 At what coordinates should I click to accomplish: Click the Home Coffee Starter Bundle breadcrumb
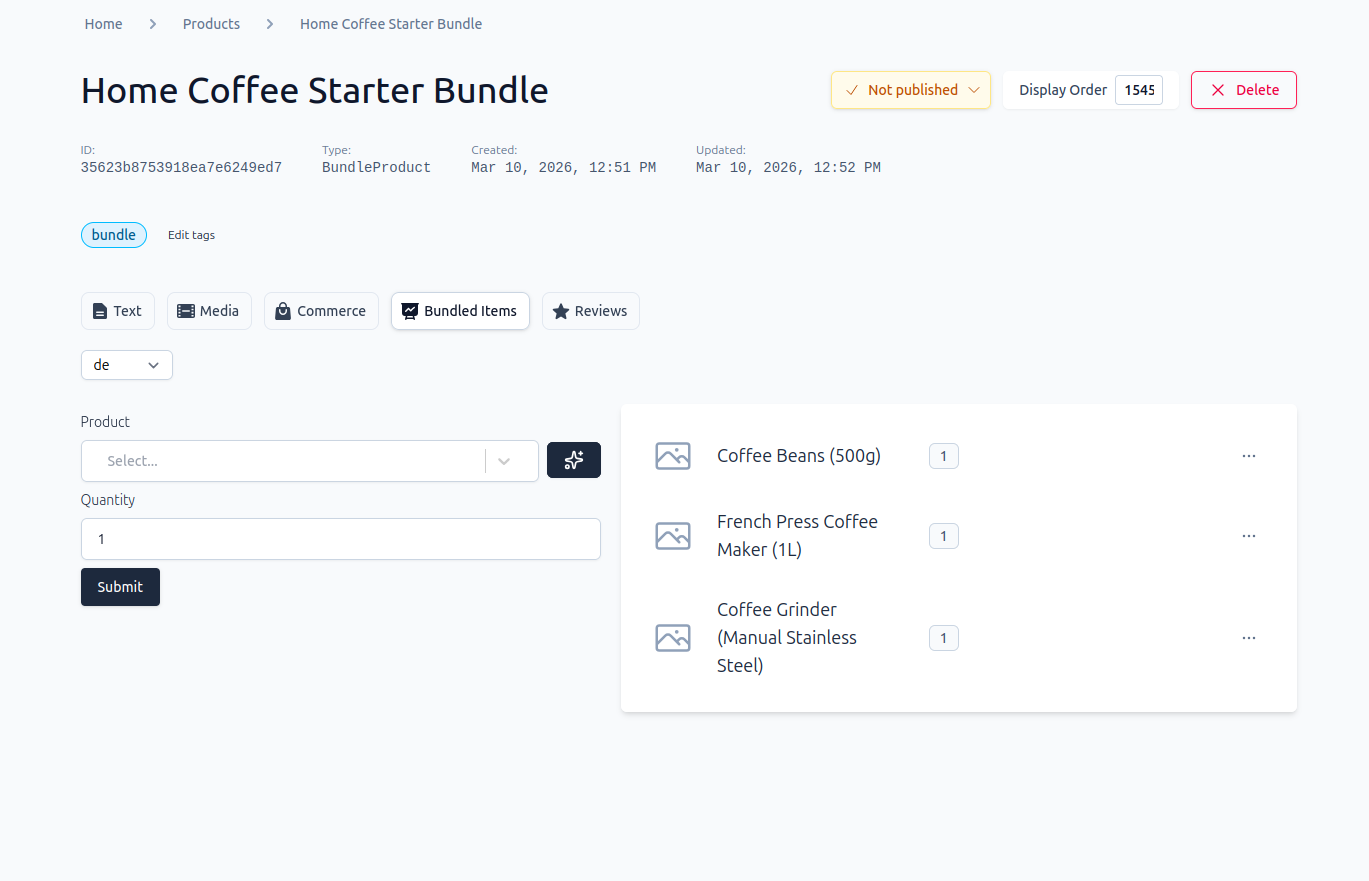coord(391,24)
